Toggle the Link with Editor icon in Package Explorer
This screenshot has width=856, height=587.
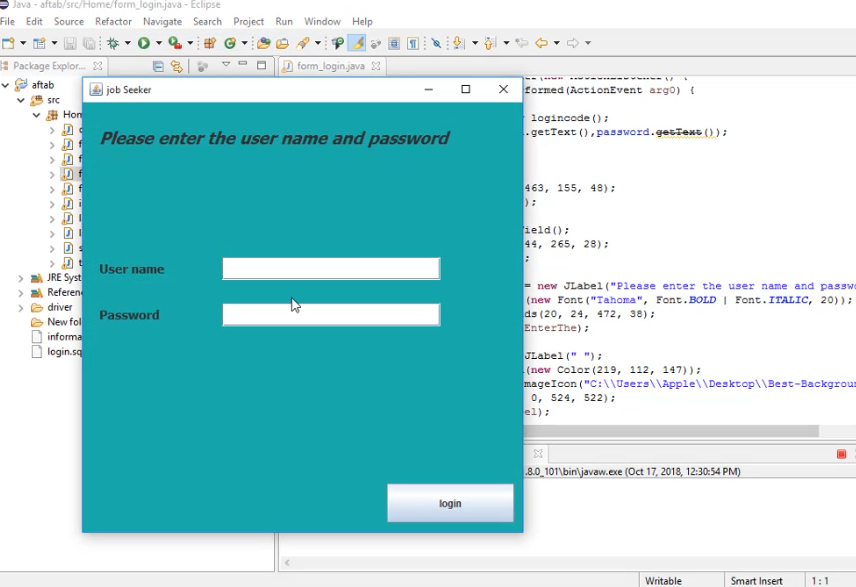click(176, 65)
